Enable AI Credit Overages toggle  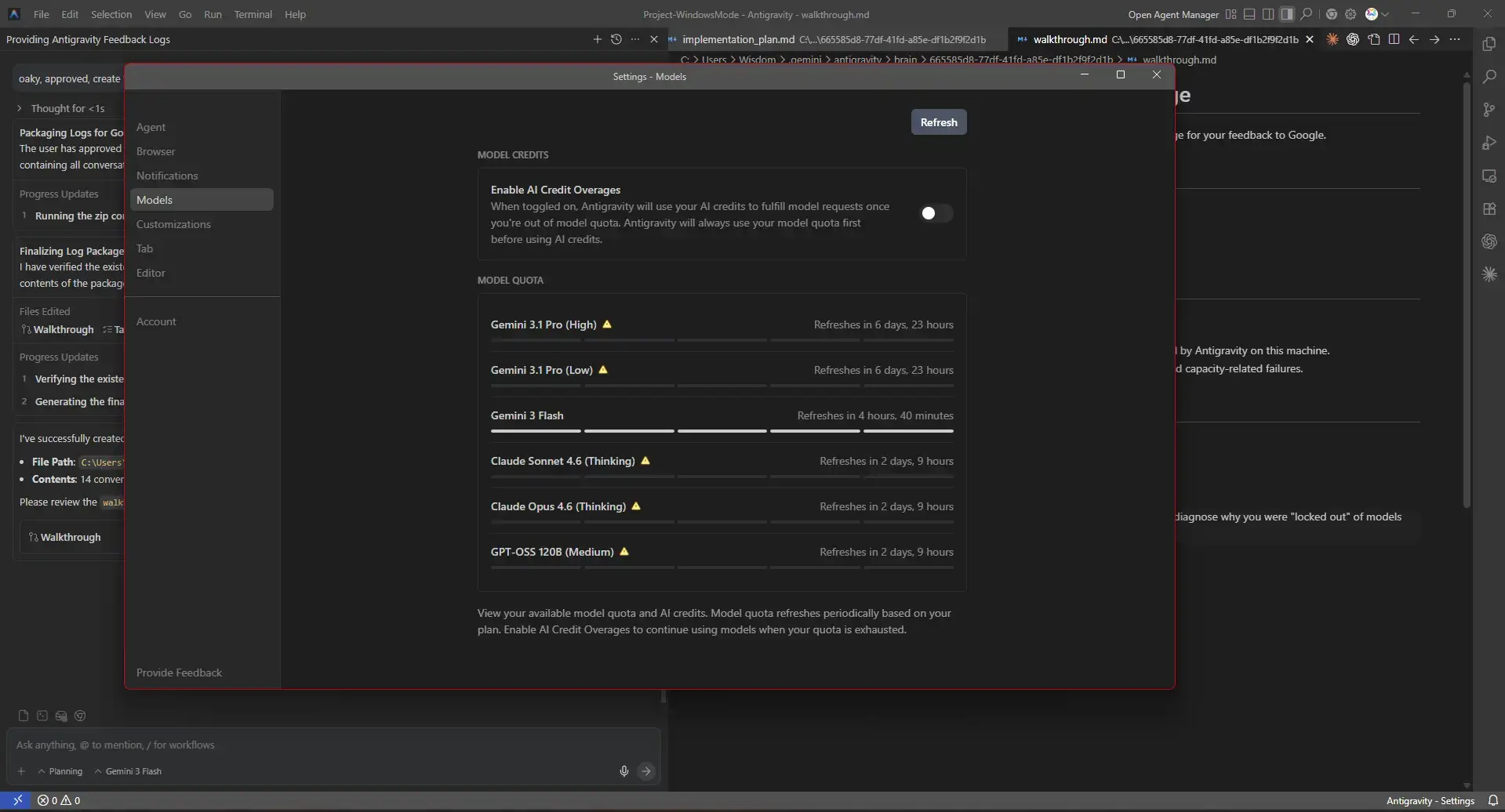[x=936, y=213]
